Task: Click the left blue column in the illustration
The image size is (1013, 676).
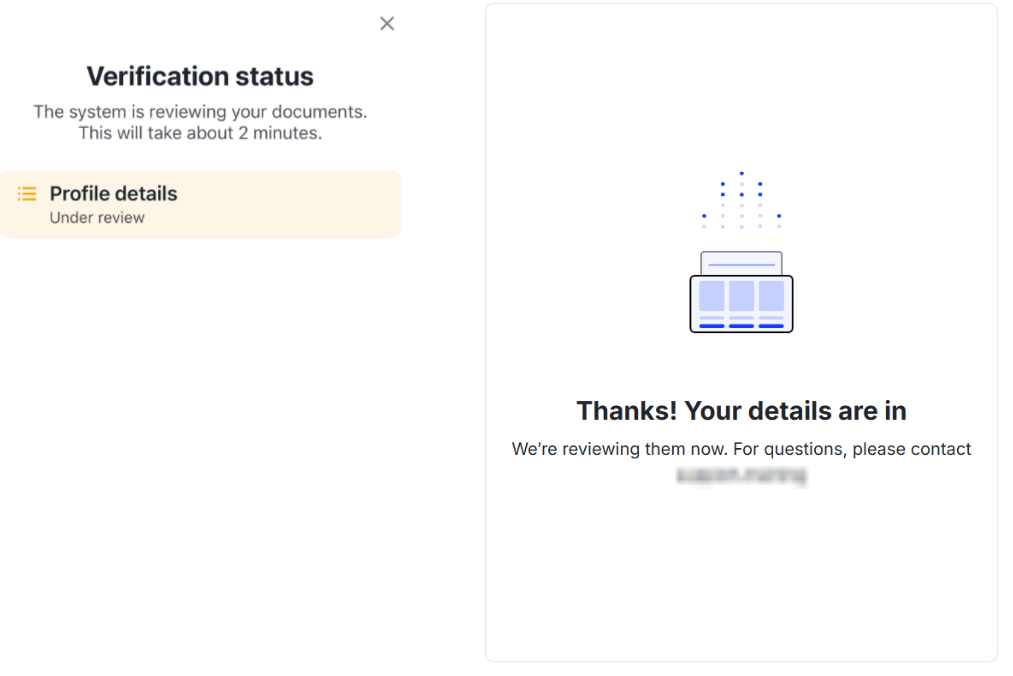Action: [712, 296]
